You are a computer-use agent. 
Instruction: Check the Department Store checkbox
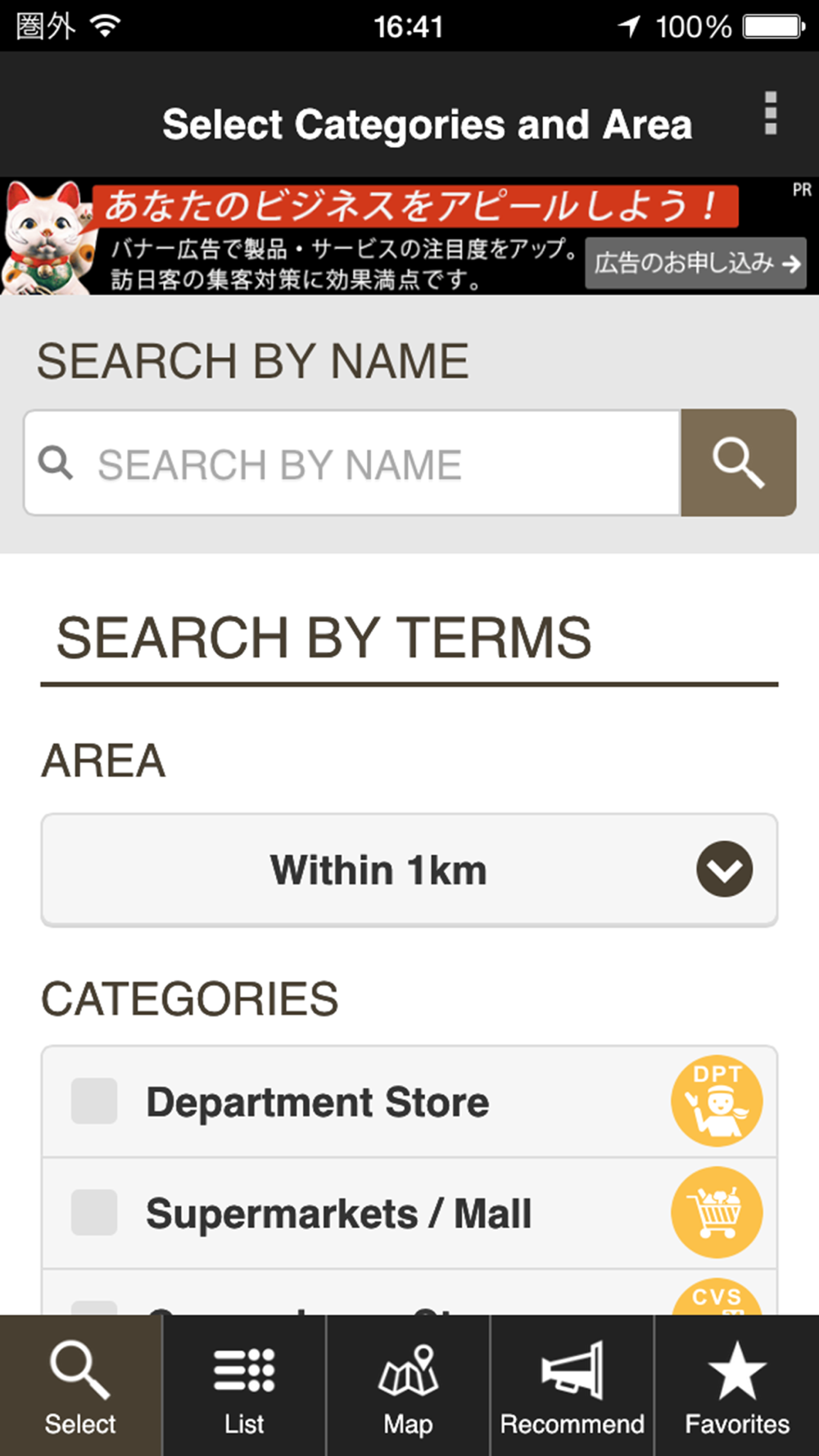coord(94,1101)
